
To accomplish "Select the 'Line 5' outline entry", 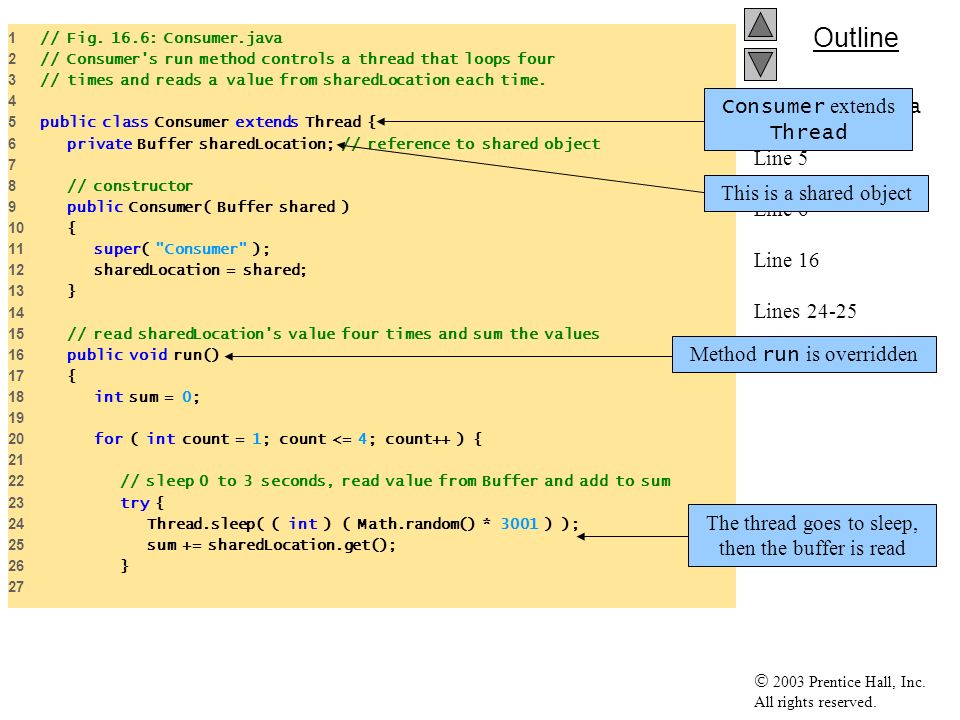I will coord(781,159).
